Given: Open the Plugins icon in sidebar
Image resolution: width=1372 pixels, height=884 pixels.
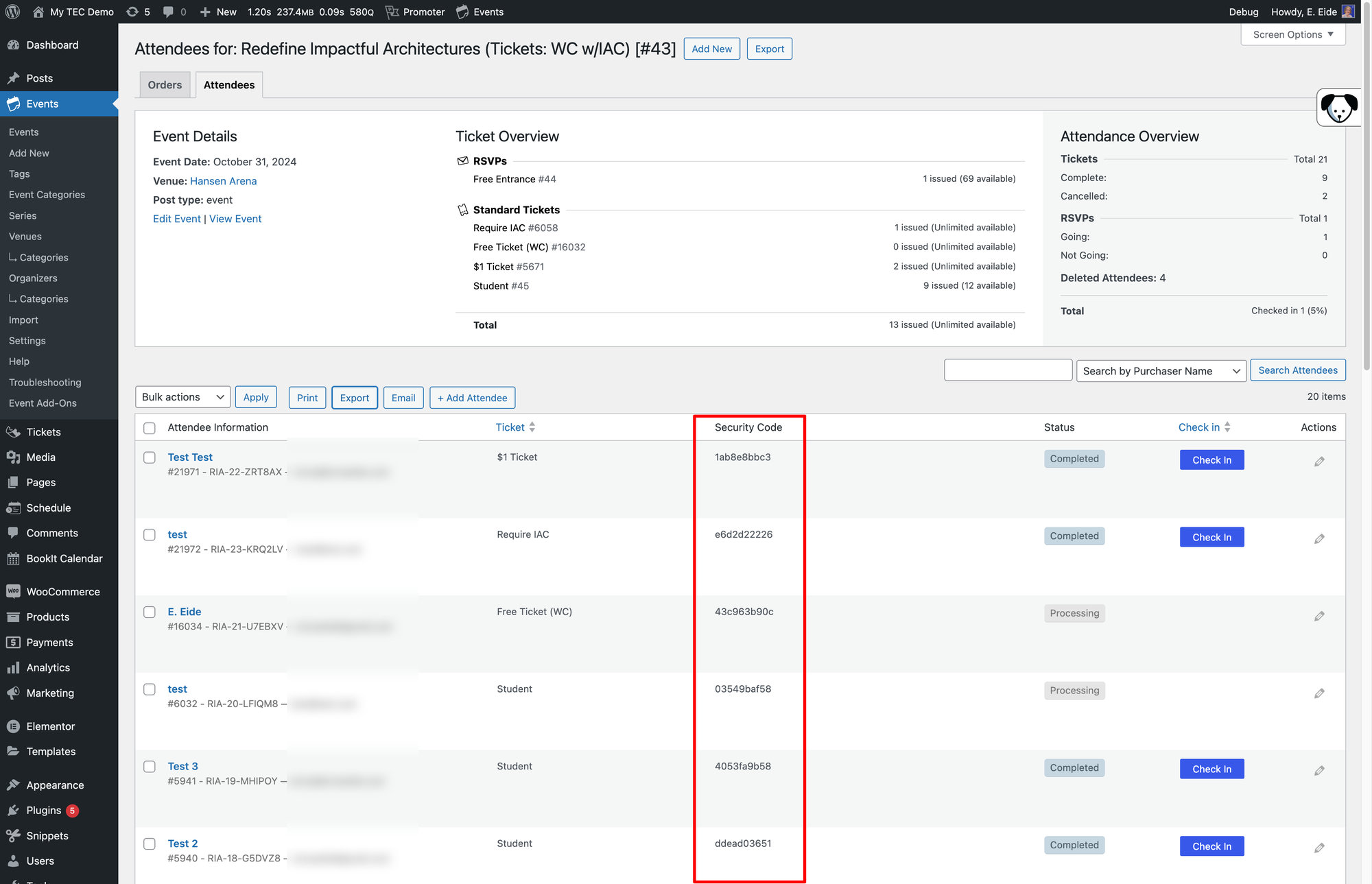Looking at the screenshot, I should [x=13, y=811].
